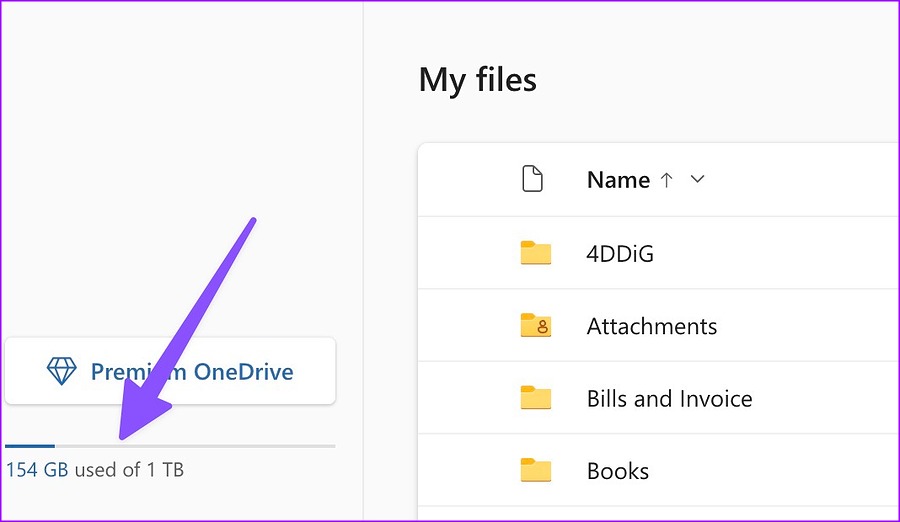The image size is (900, 522).
Task: Open the Bills and Invoice folder name
Action: coord(669,398)
